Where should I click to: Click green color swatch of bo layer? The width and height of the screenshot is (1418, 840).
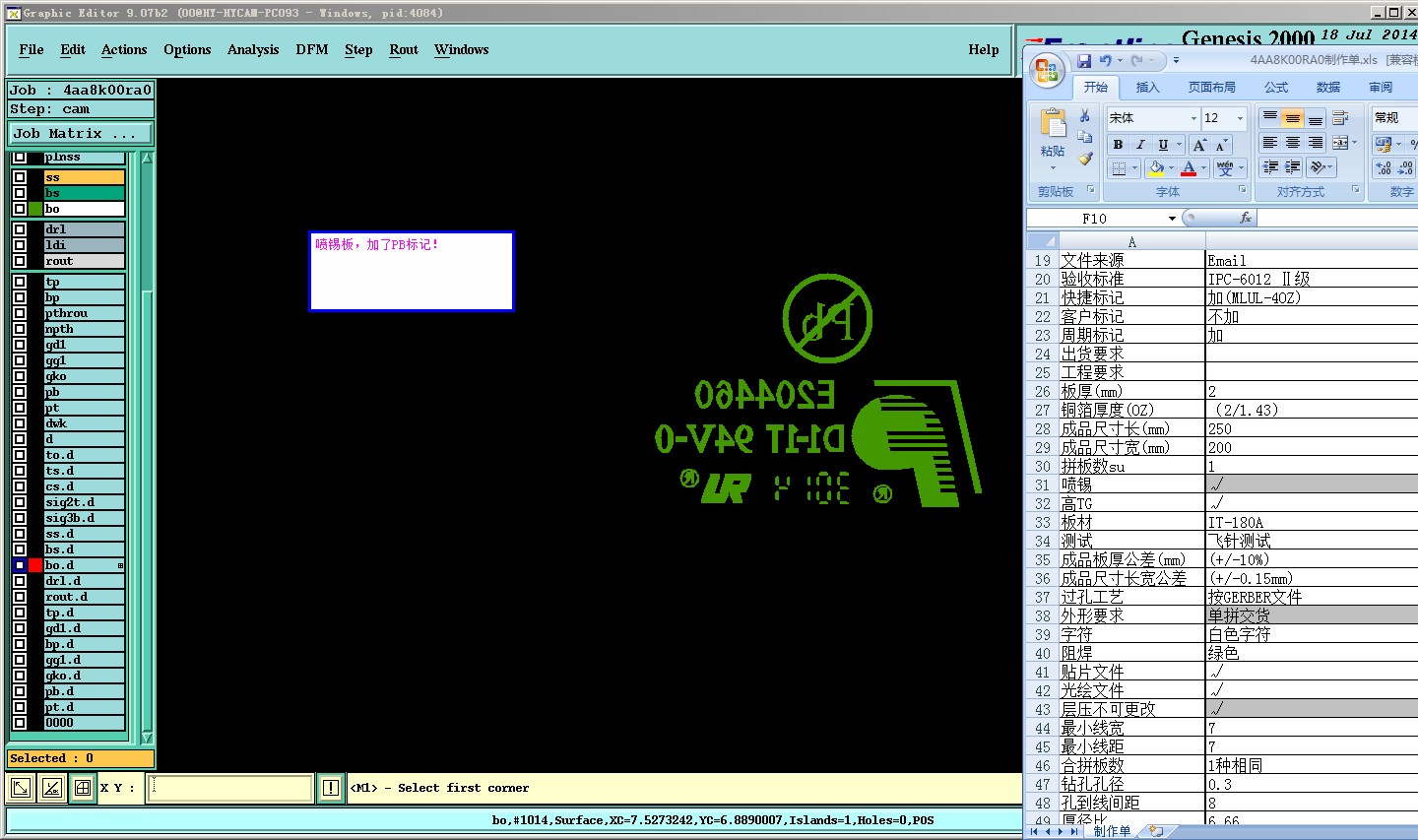pos(35,209)
